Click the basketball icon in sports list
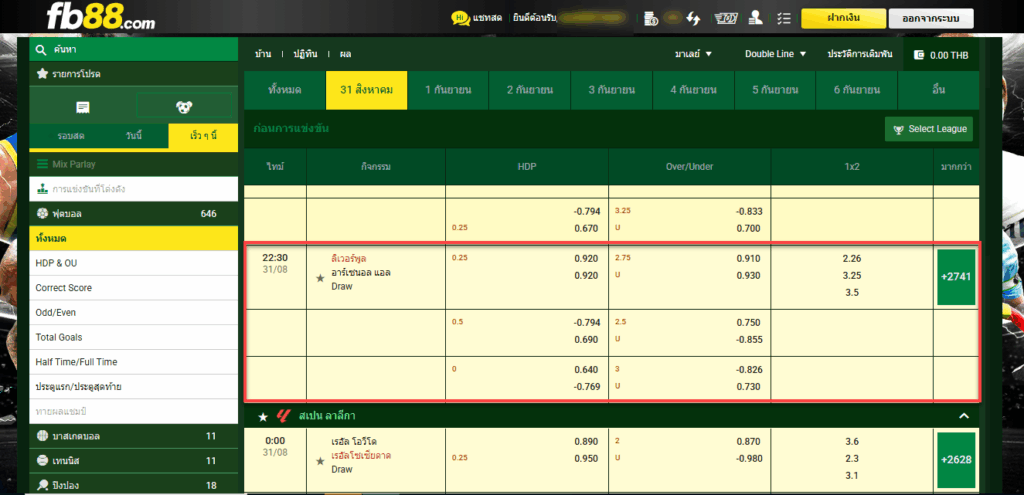 point(42,436)
